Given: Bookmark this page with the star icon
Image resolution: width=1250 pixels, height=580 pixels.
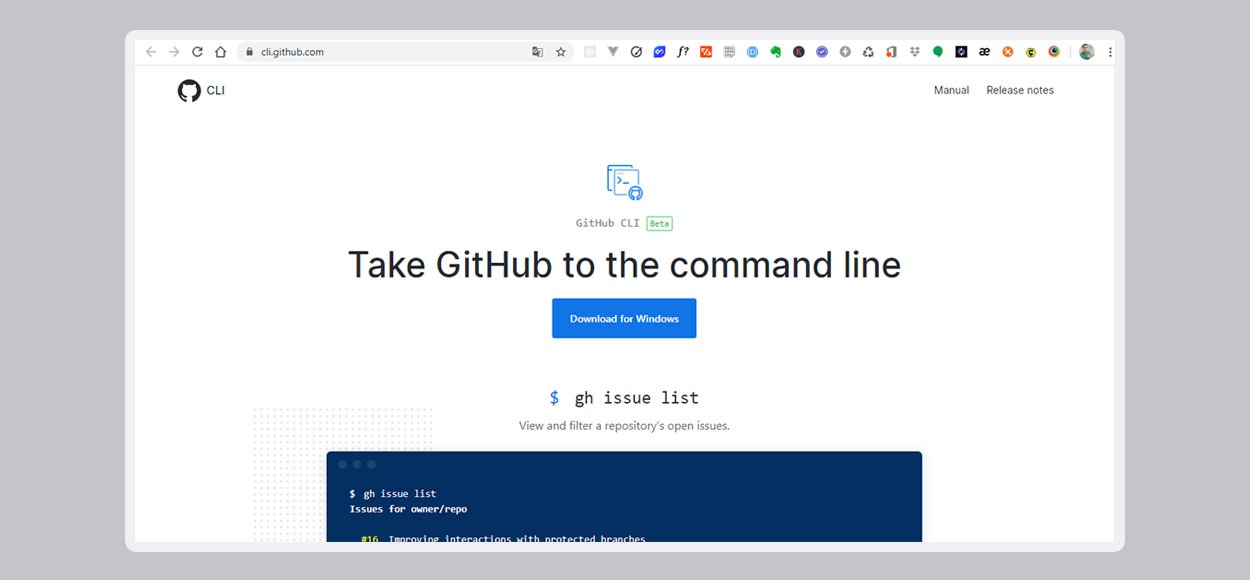Looking at the screenshot, I should (x=561, y=52).
